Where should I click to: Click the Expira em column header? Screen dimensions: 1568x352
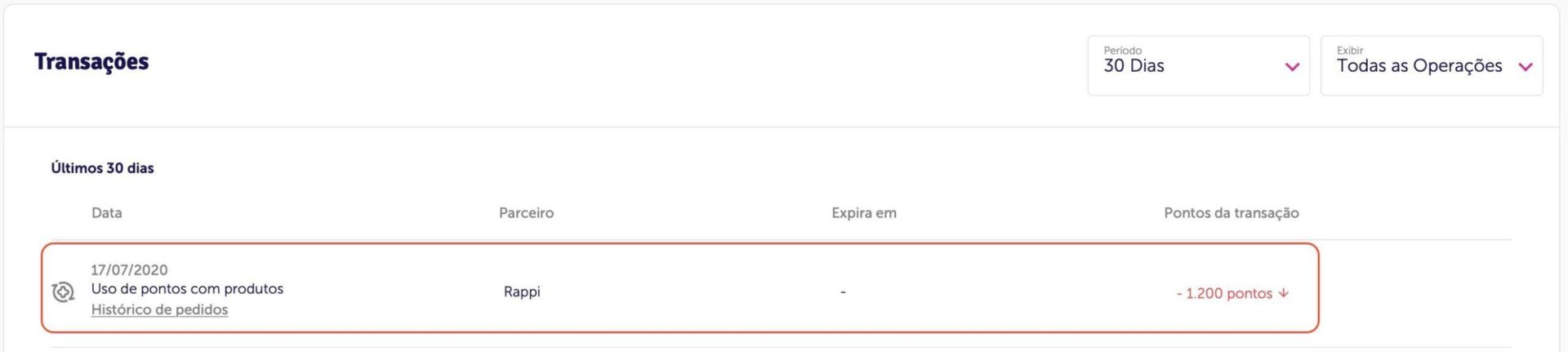(864, 212)
